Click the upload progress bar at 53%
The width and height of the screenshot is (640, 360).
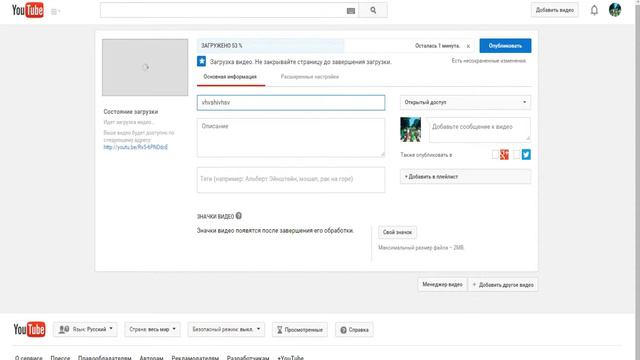(x=336, y=46)
